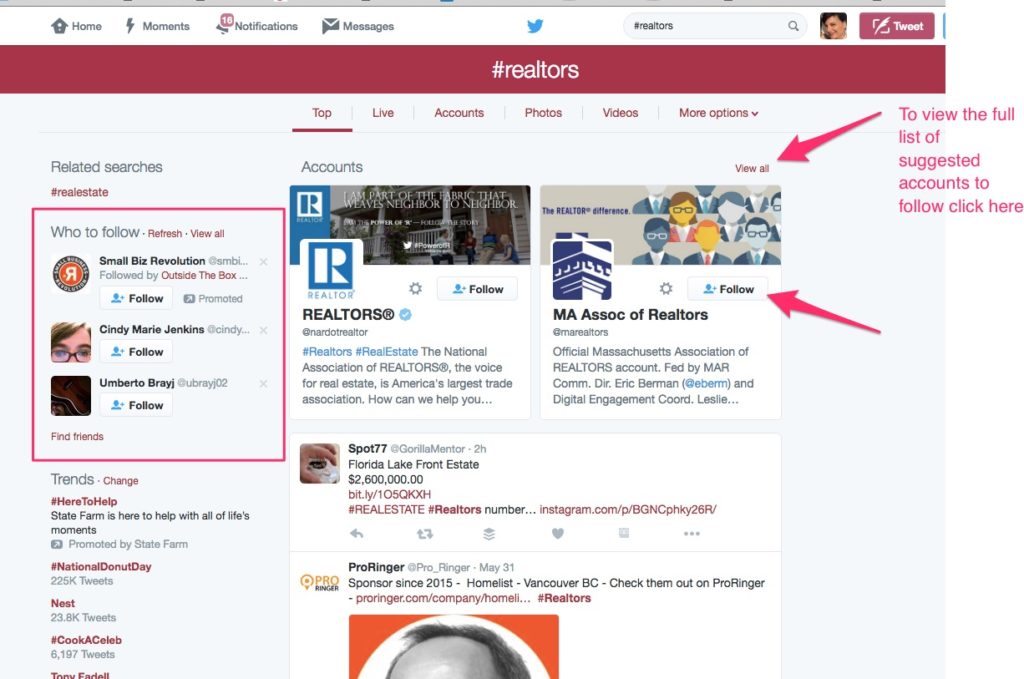Open gear menu on REALTORS® card
This screenshot has height=679, width=1024.
tap(415, 289)
